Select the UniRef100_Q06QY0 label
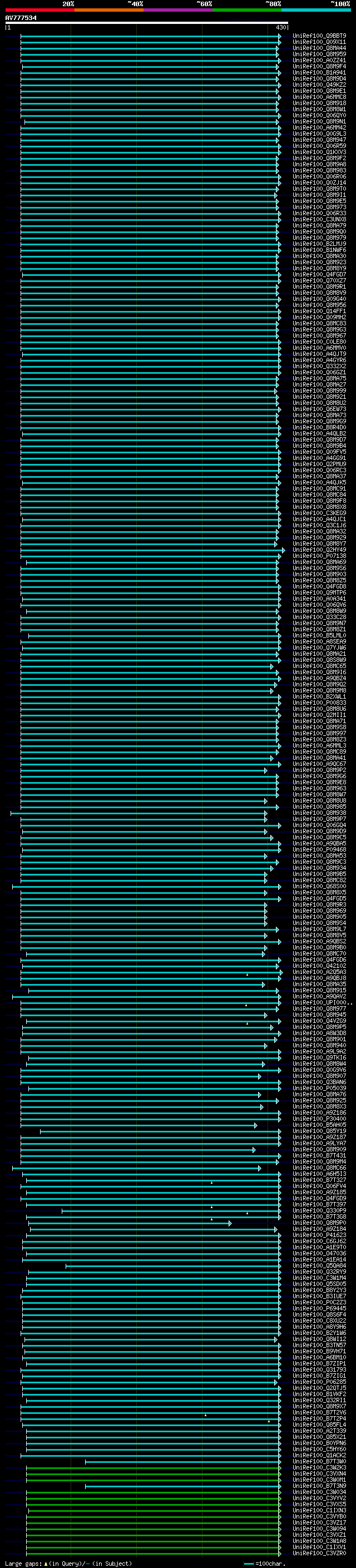 (319, 116)
